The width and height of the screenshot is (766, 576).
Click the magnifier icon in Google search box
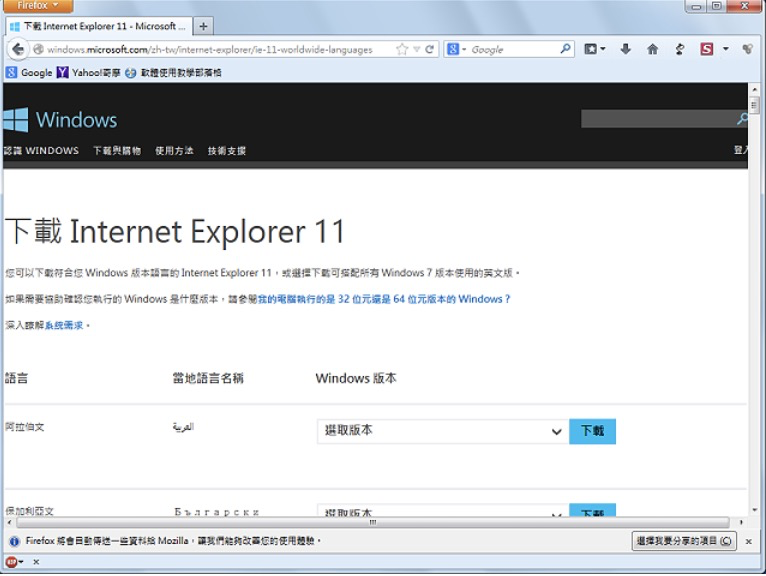click(565, 49)
